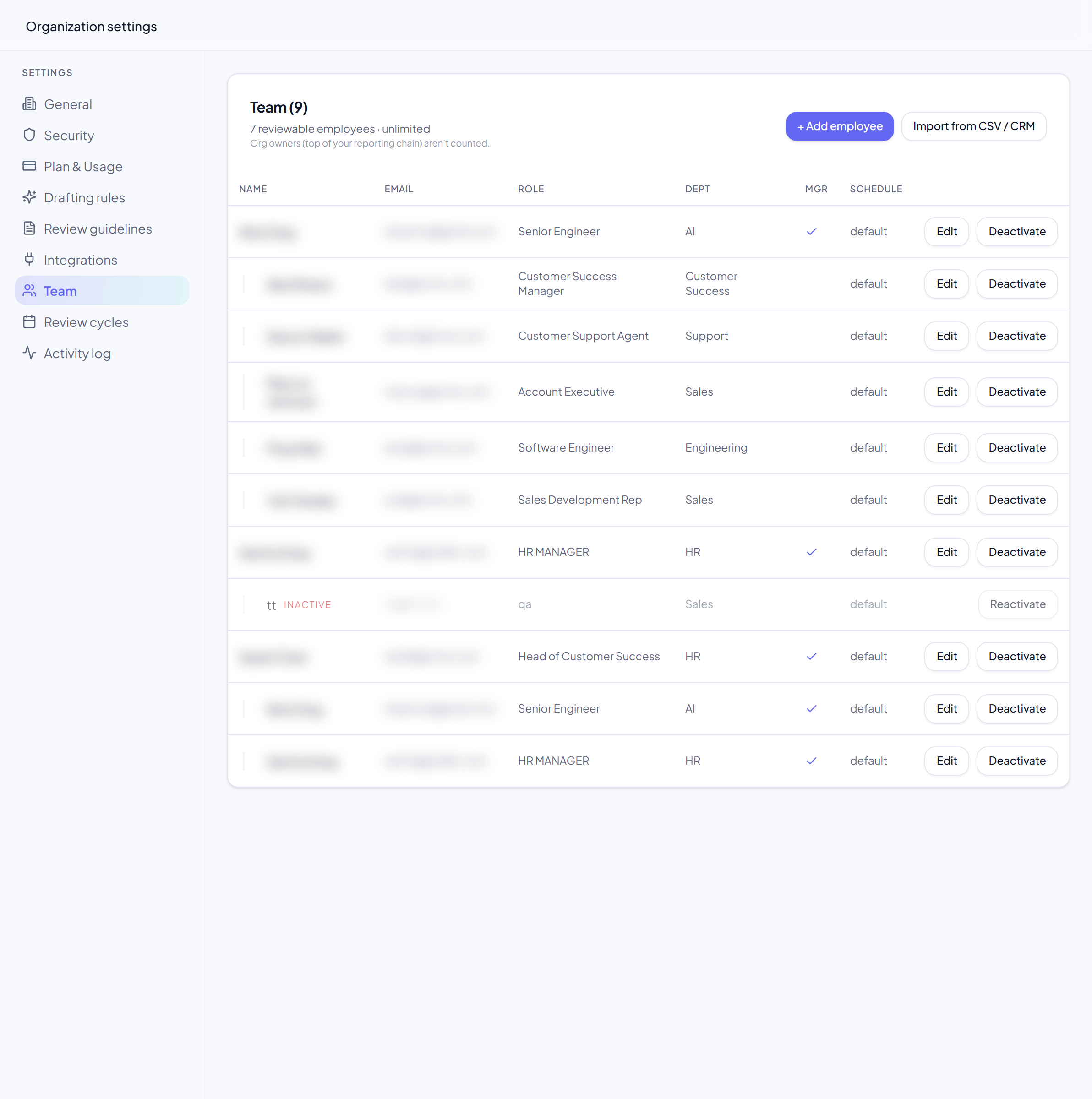Click the 'Support' department cell
1092x1099 pixels.
coord(706,336)
